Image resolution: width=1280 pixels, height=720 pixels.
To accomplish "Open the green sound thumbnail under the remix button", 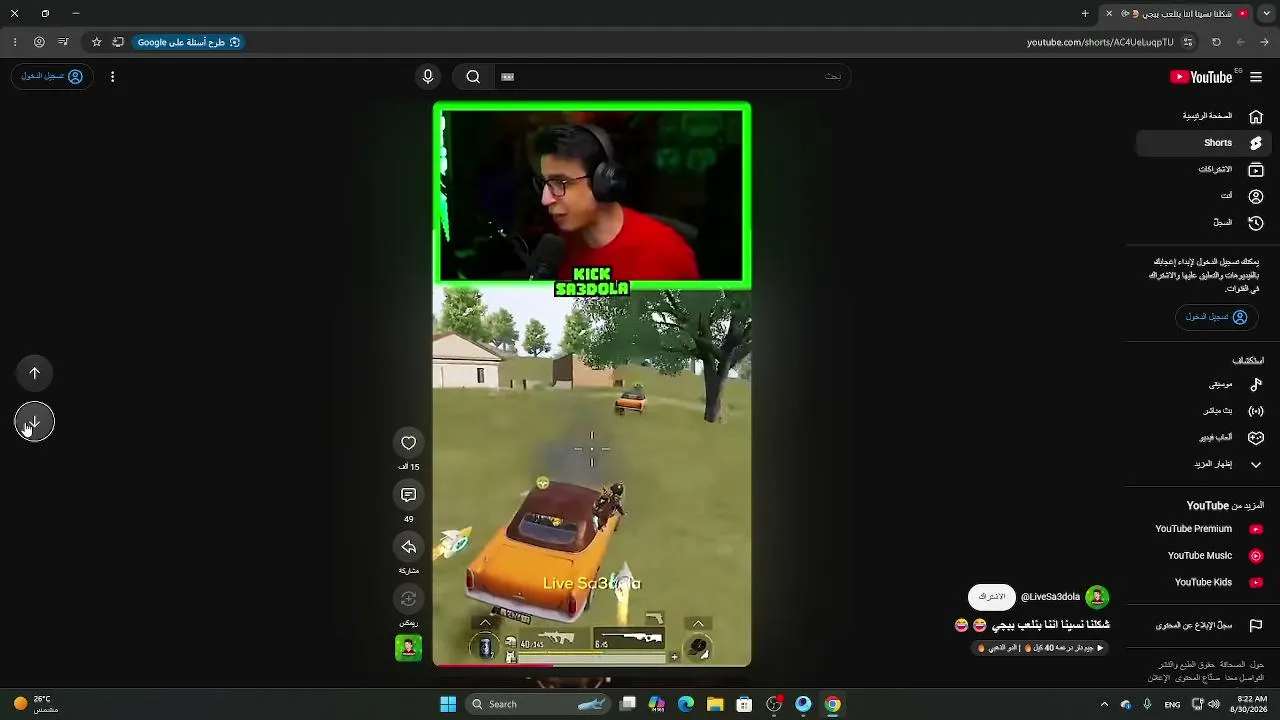I will pyautogui.click(x=408, y=648).
